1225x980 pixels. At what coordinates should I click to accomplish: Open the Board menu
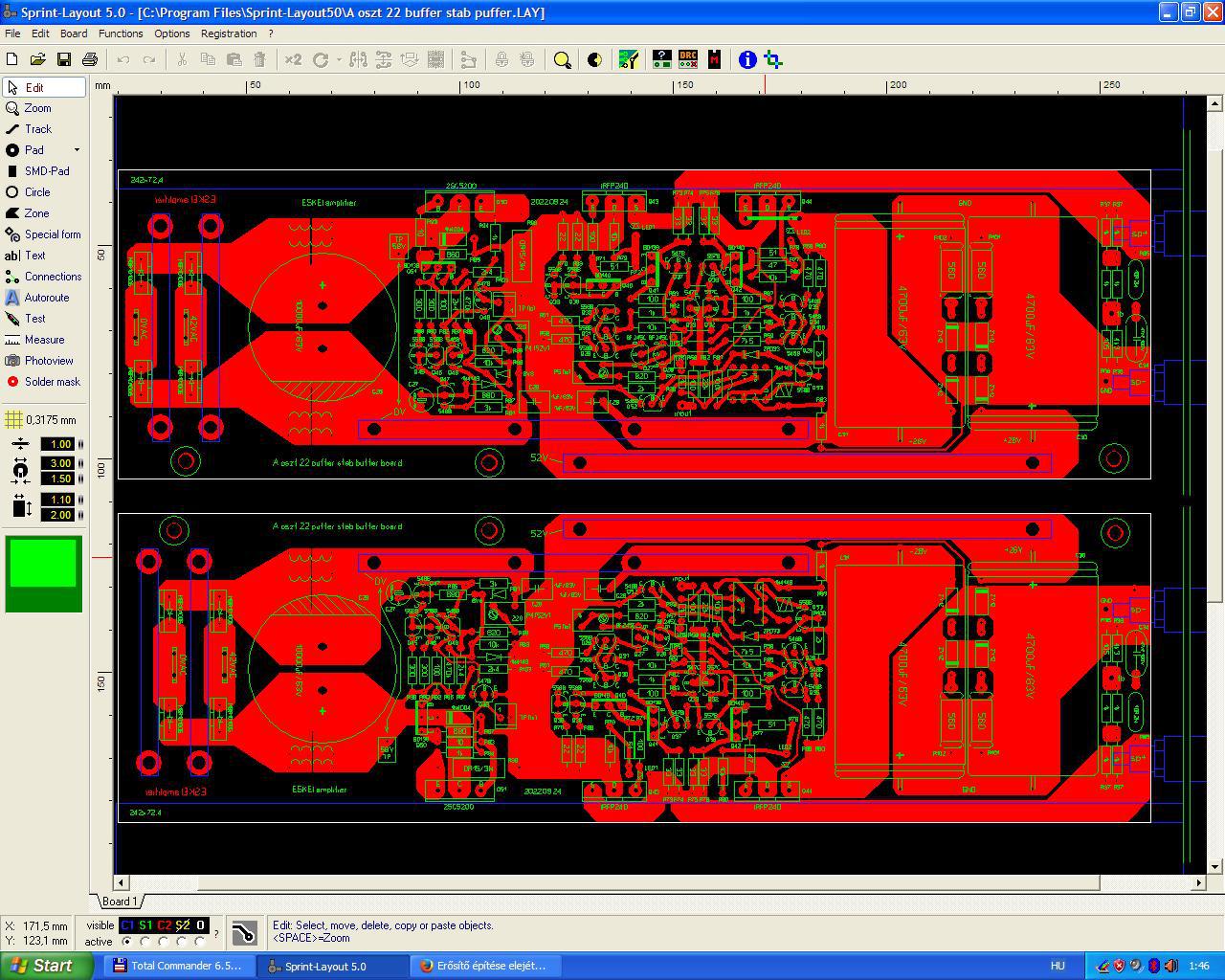74,33
